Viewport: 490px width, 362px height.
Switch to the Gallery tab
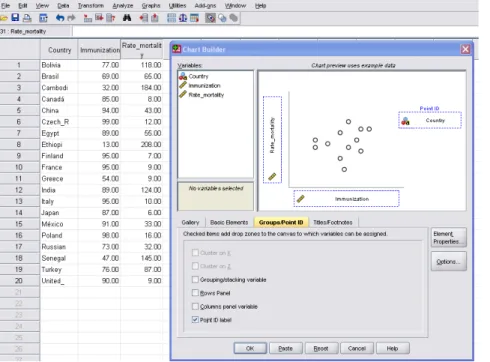pyautogui.click(x=190, y=222)
